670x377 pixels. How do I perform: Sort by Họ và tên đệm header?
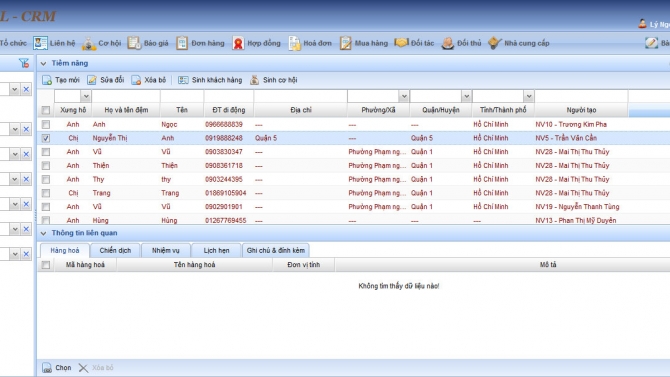(126, 110)
